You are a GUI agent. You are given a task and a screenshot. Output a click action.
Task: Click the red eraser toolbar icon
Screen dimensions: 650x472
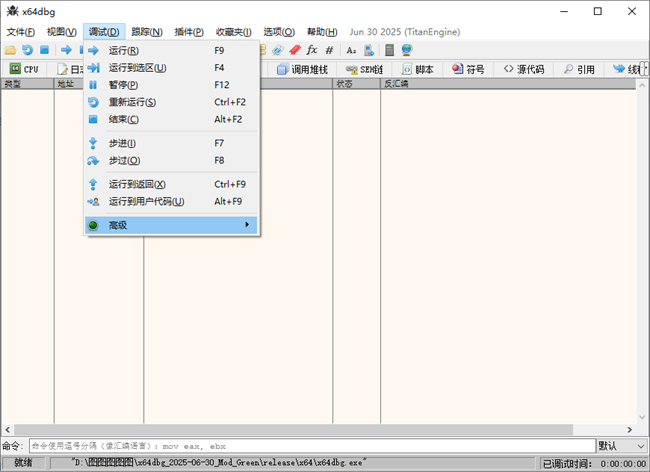coord(294,49)
